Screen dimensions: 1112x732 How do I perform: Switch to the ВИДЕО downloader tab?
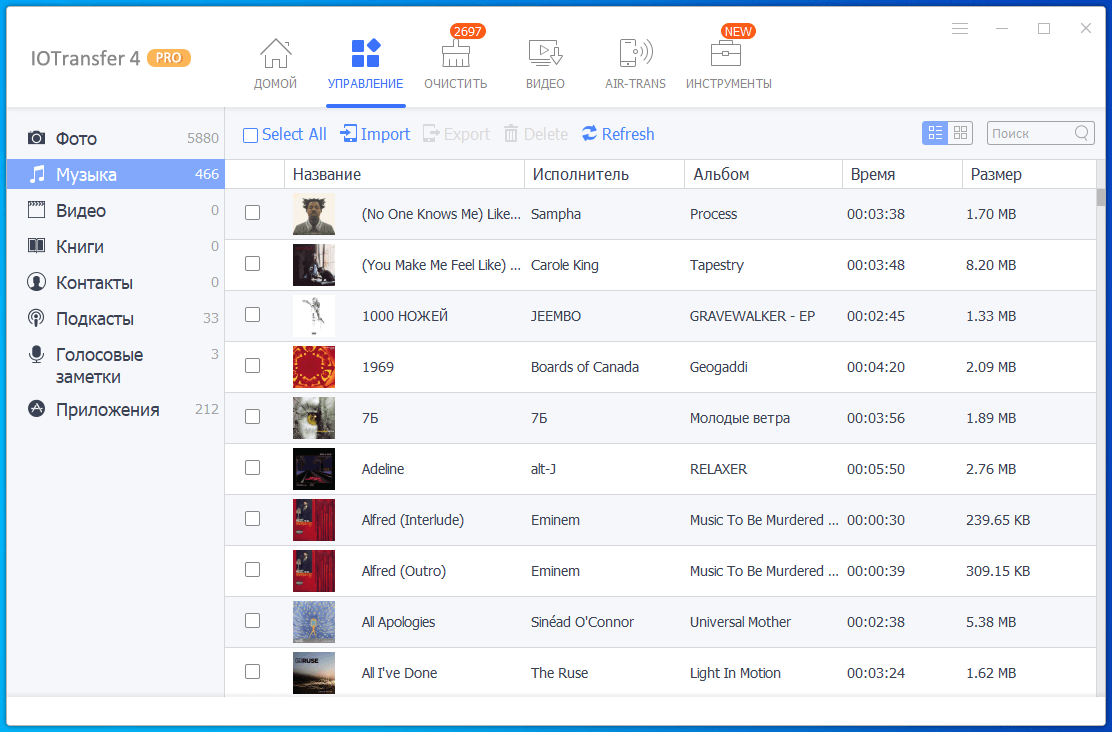(545, 65)
